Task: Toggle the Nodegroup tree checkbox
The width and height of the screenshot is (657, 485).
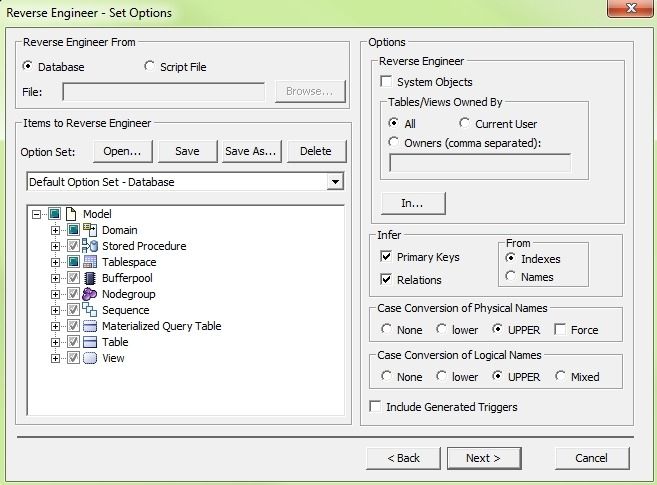Action: point(73,294)
